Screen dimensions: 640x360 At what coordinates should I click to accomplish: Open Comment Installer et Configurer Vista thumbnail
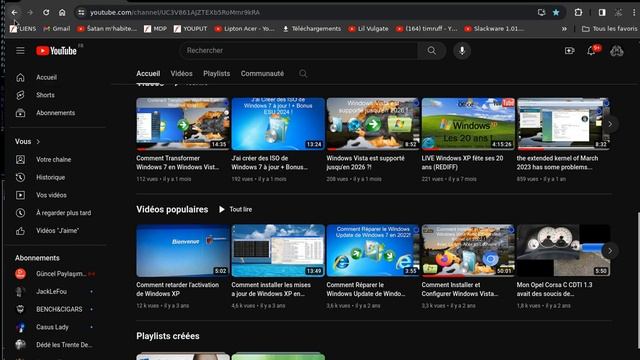(x=468, y=251)
